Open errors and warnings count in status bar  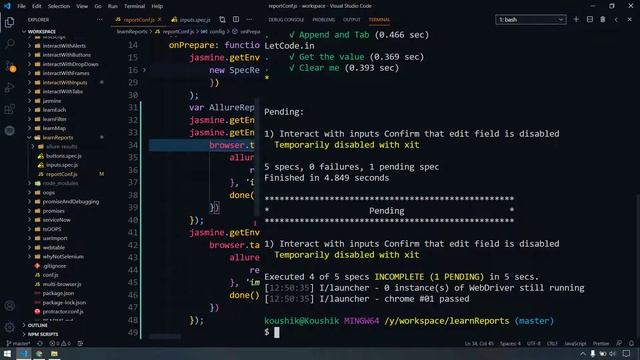click(x=60, y=343)
